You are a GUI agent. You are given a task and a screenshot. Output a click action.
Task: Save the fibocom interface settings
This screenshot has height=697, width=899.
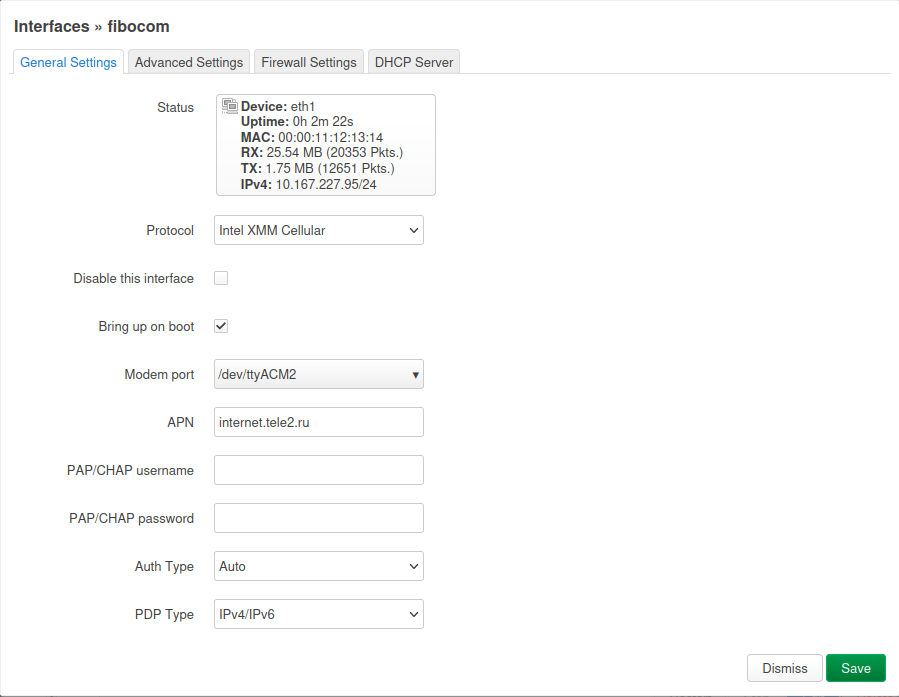(x=855, y=668)
